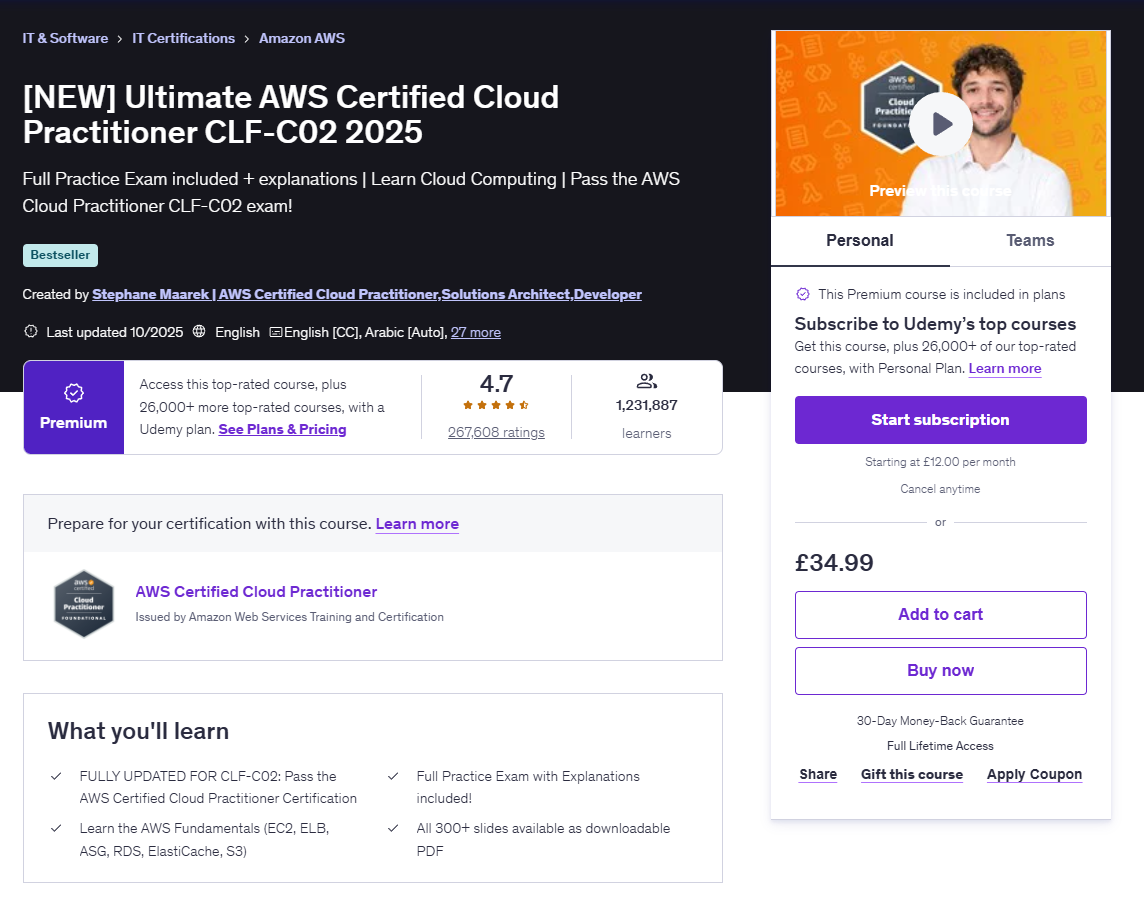The width and height of the screenshot is (1144, 904).
Task: Switch to the Teams tab
Action: [1029, 241]
